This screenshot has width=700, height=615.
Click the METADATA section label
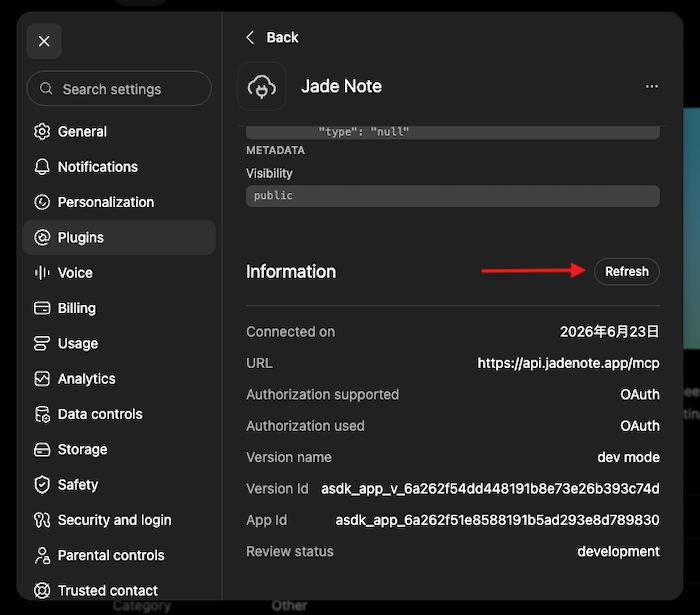coord(275,150)
